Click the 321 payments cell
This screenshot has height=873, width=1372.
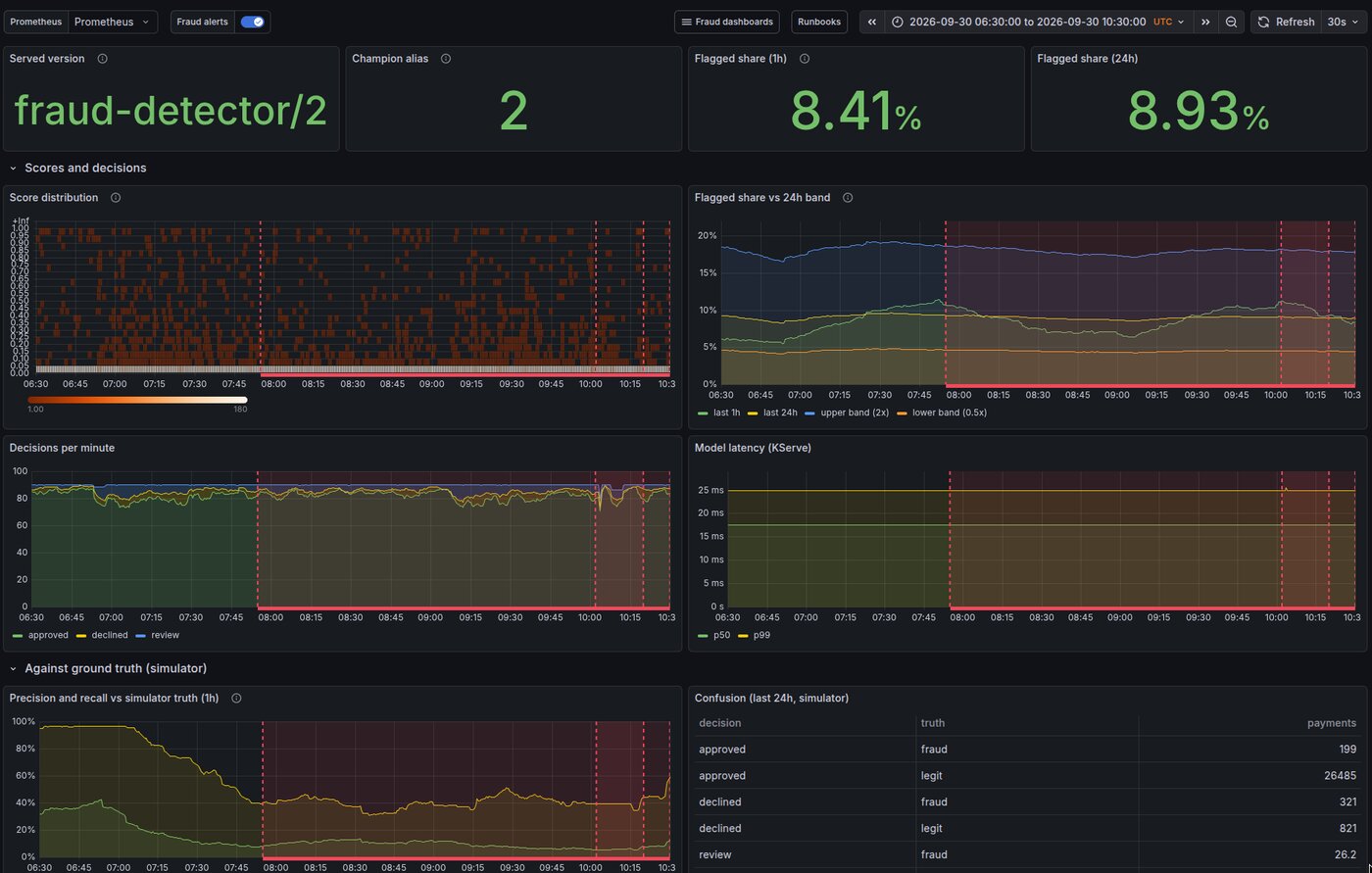point(1249,802)
